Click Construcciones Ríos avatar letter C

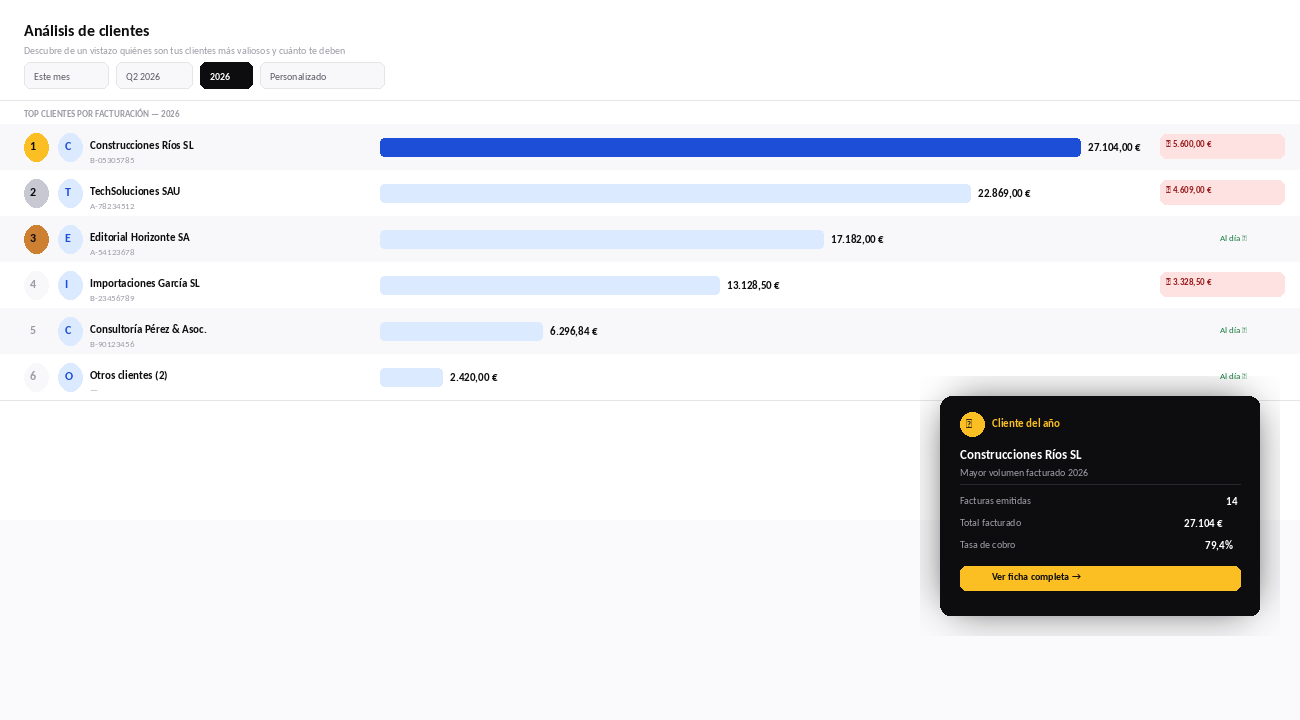(70, 147)
